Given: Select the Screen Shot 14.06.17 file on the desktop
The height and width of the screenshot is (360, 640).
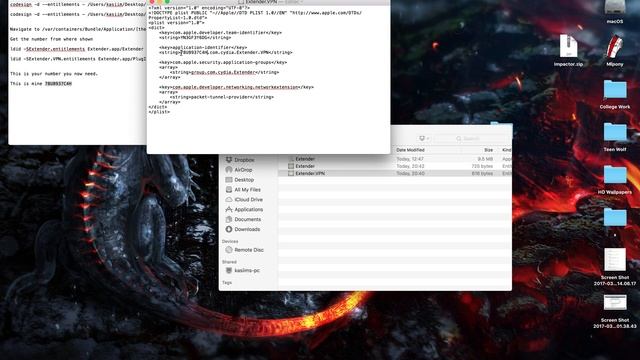Looking at the screenshot, I should pos(615,267).
